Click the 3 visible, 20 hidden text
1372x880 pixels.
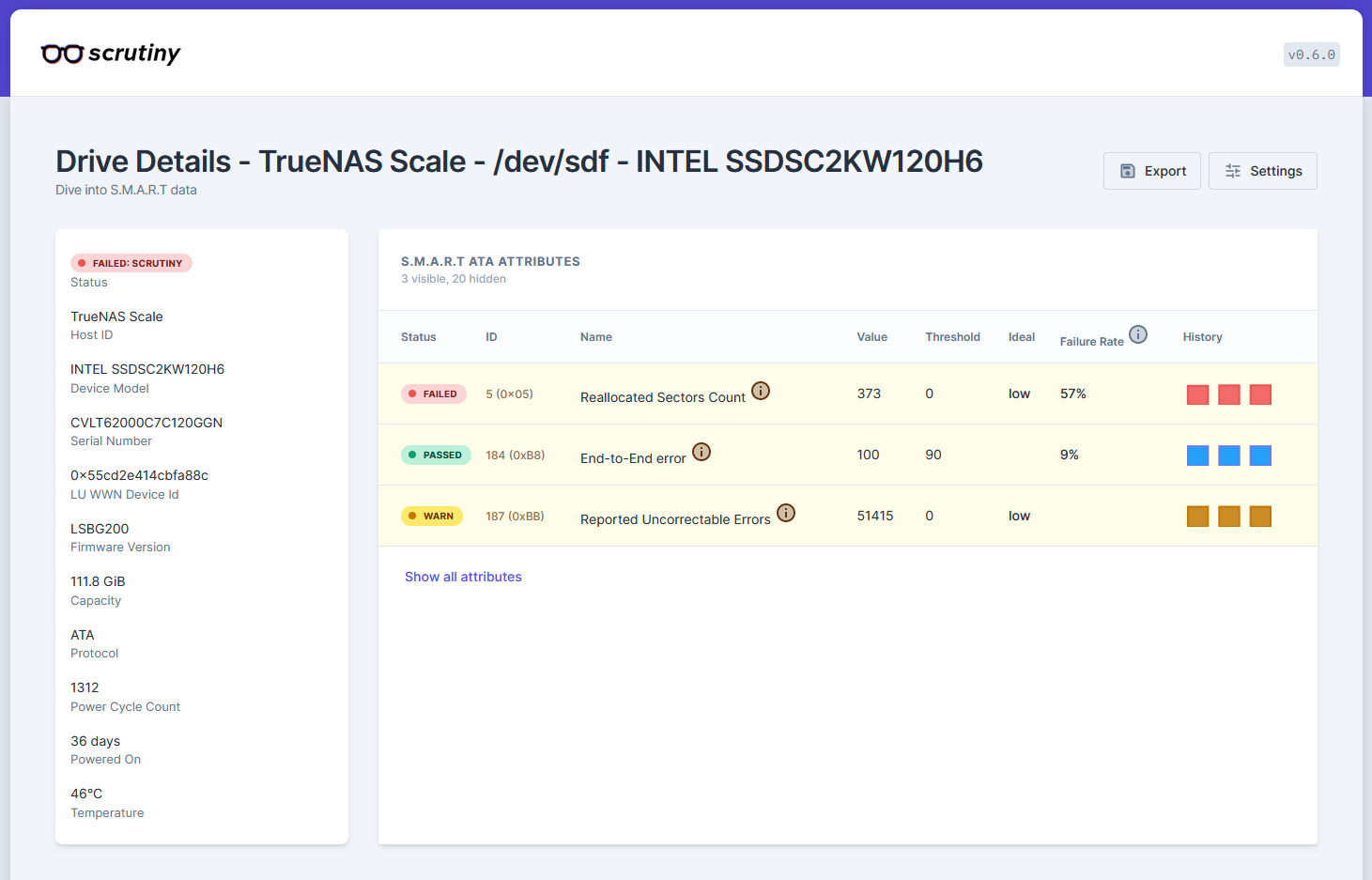454,279
